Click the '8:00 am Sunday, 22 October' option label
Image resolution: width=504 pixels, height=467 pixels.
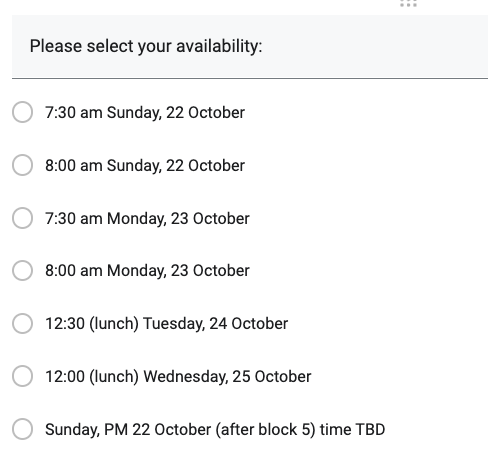(145, 166)
